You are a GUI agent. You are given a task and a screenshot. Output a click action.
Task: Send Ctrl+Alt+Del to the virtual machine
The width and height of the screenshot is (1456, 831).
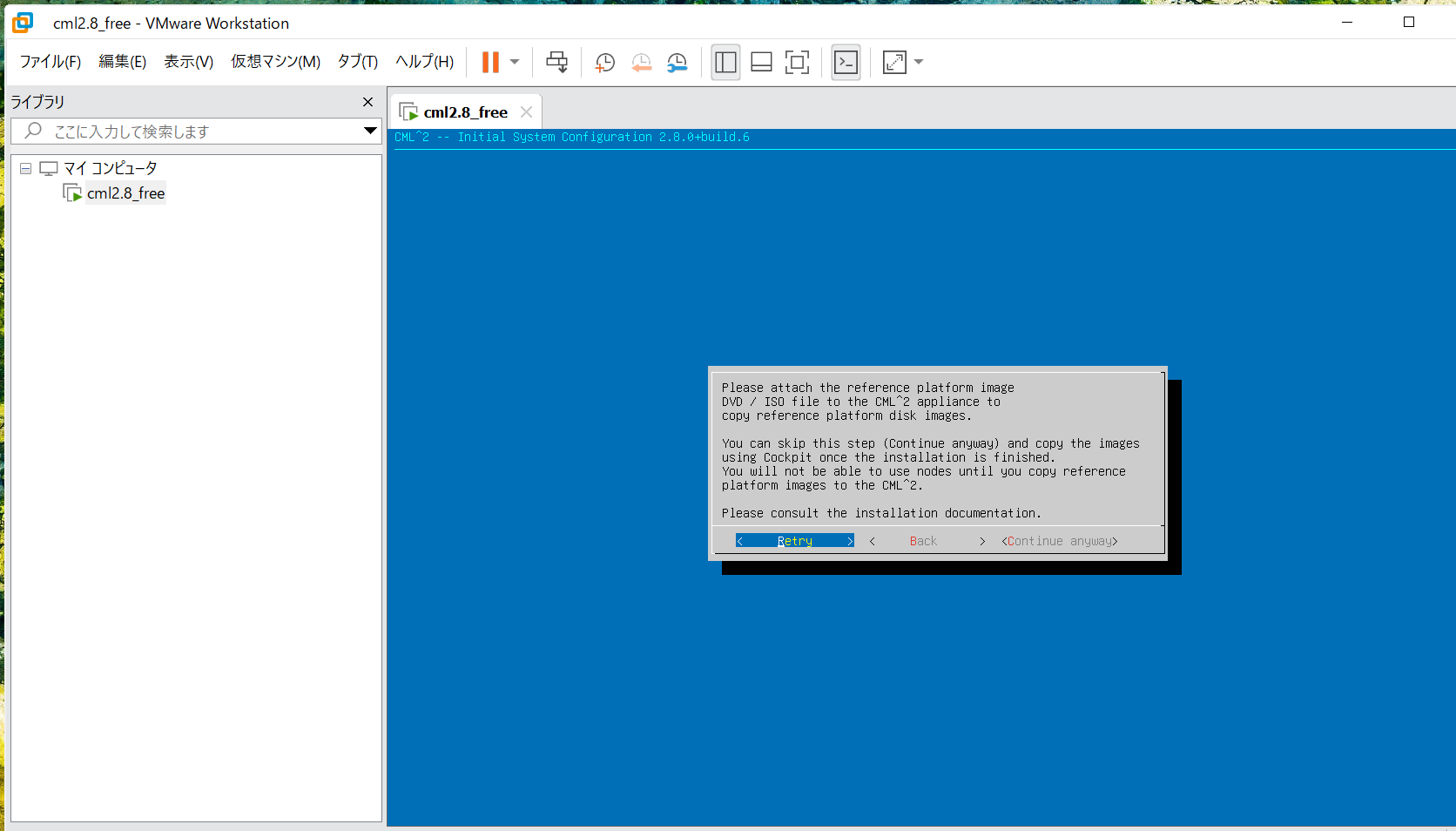(x=556, y=62)
